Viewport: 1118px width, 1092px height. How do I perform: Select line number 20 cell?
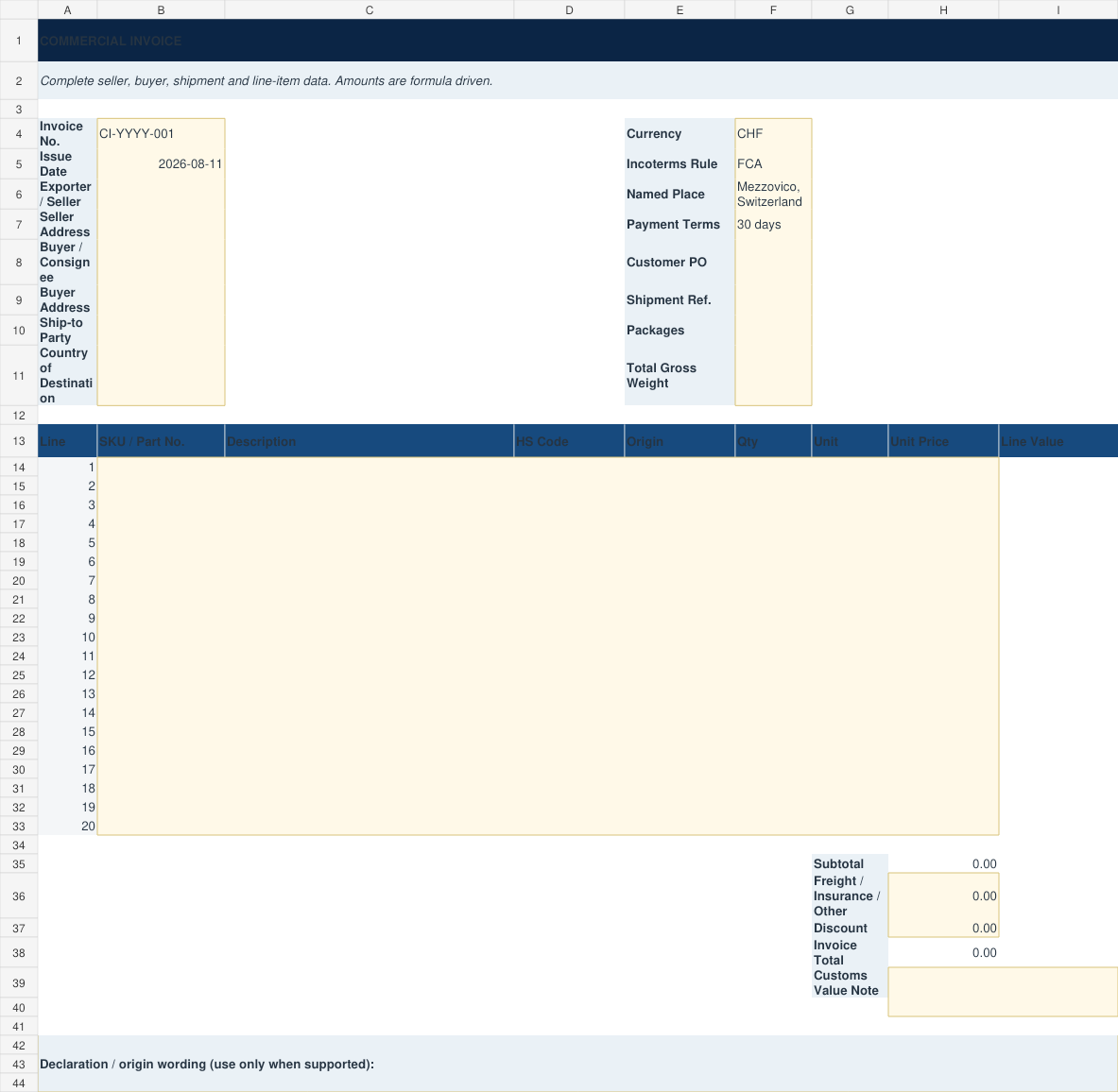point(67,827)
